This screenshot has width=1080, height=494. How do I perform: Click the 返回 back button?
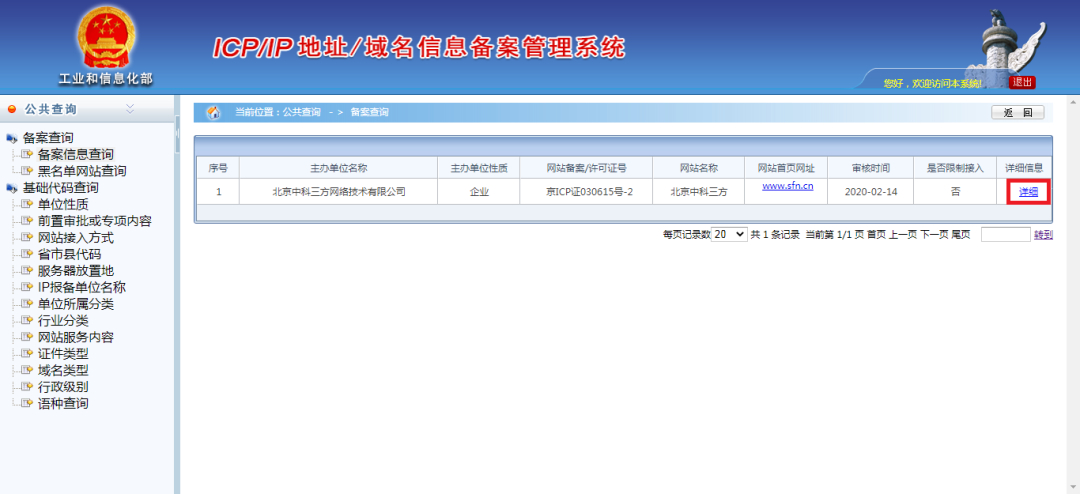click(x=1017, y=113)
